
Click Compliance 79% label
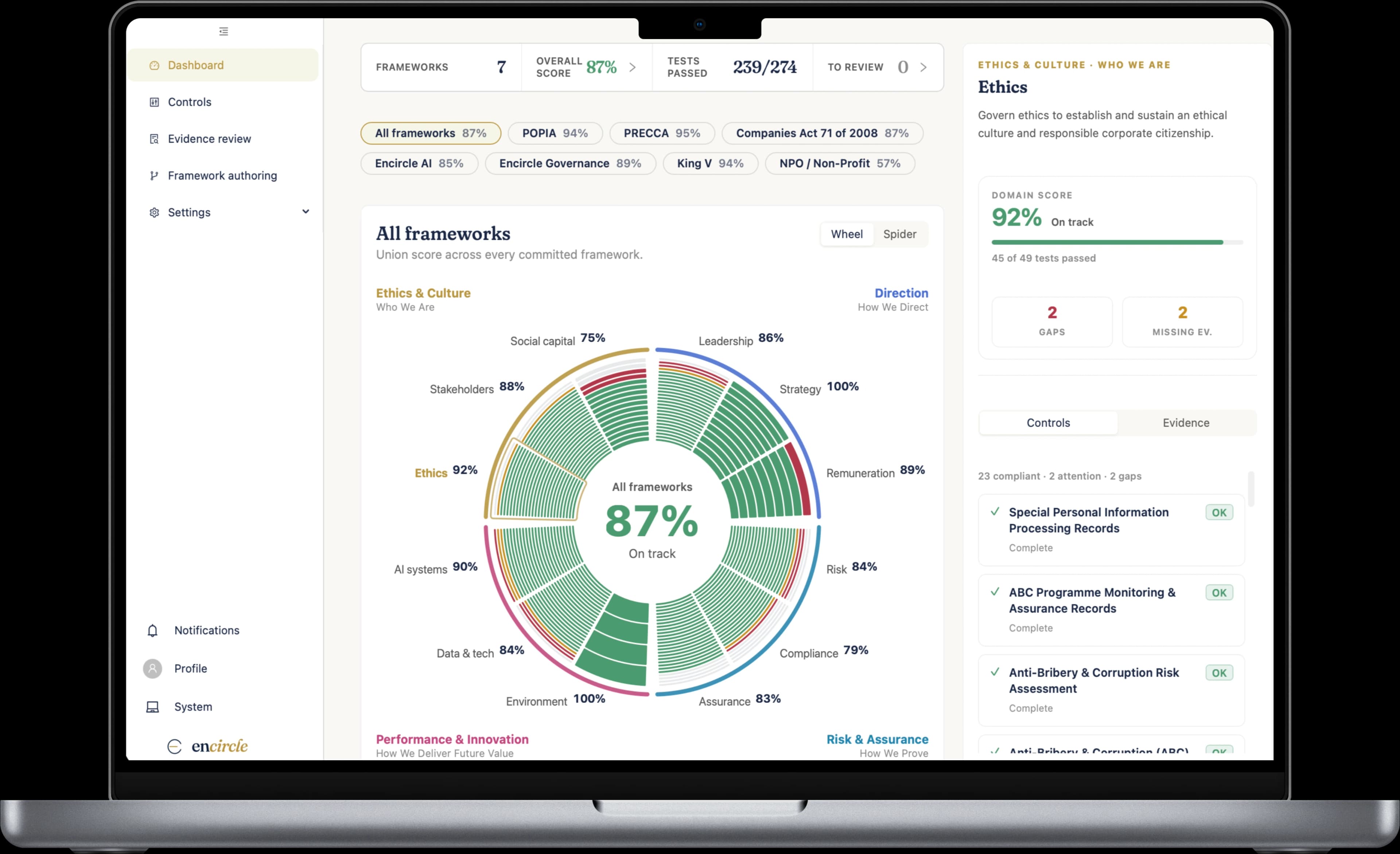(824, 652)
